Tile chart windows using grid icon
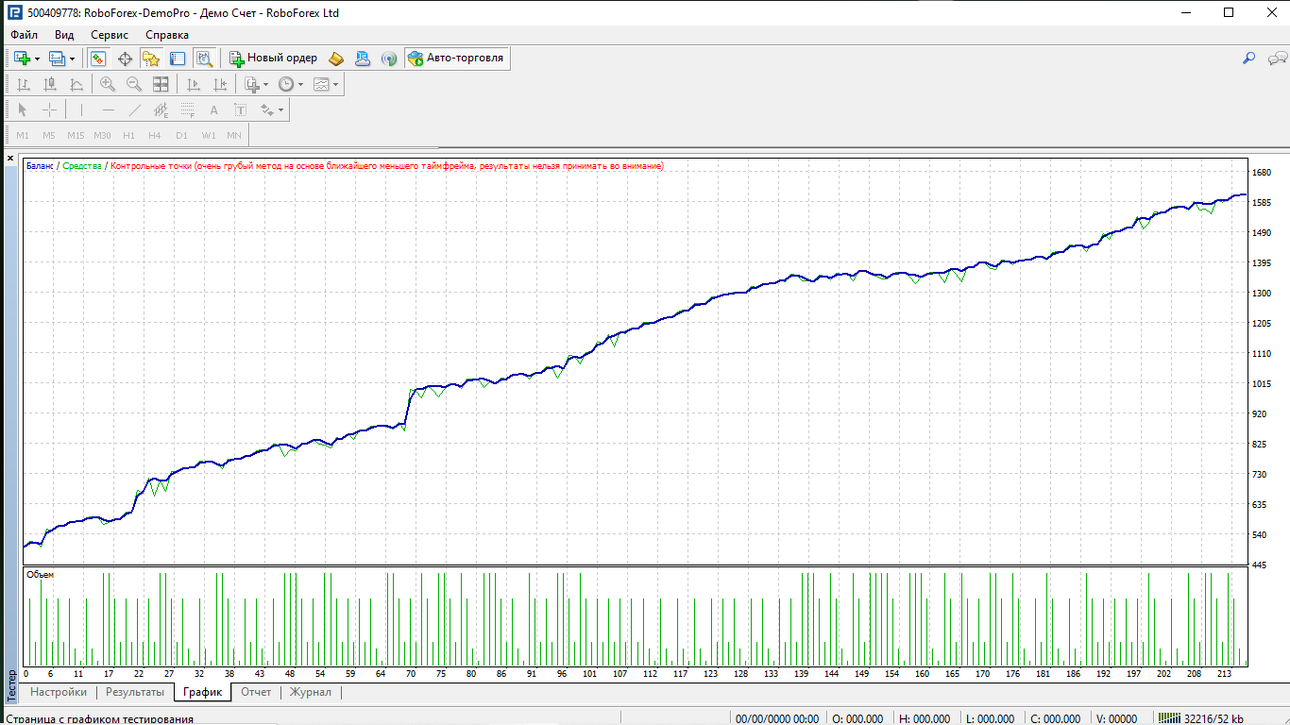Screen dimensions: 1290x725 point(160,85)
